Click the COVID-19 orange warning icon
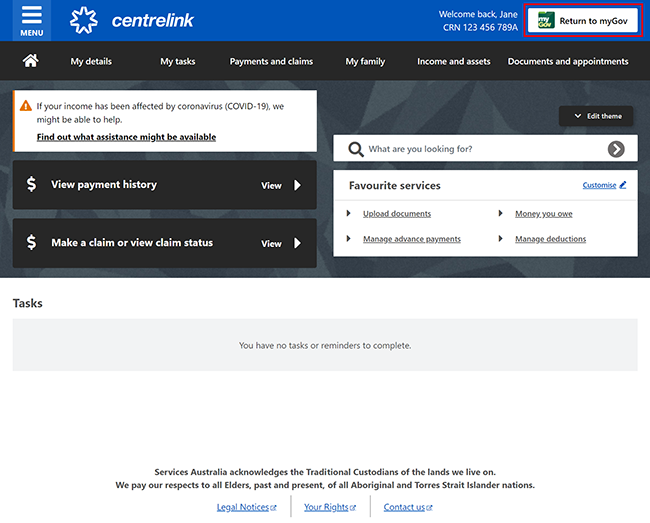Viewport: 650px width, 523px height. point(24,105)
